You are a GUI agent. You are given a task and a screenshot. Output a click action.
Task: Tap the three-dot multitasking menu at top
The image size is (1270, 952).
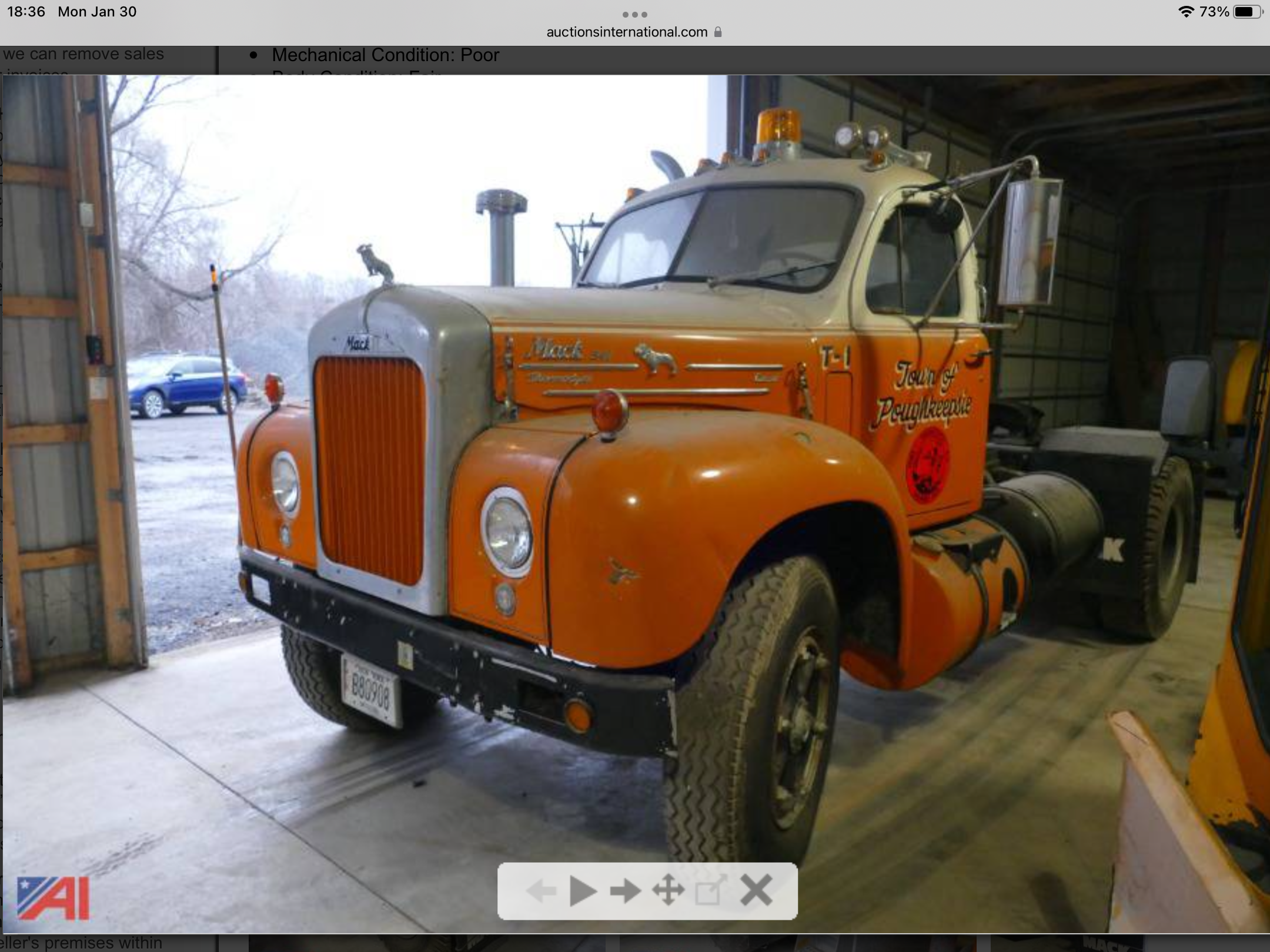634,14
